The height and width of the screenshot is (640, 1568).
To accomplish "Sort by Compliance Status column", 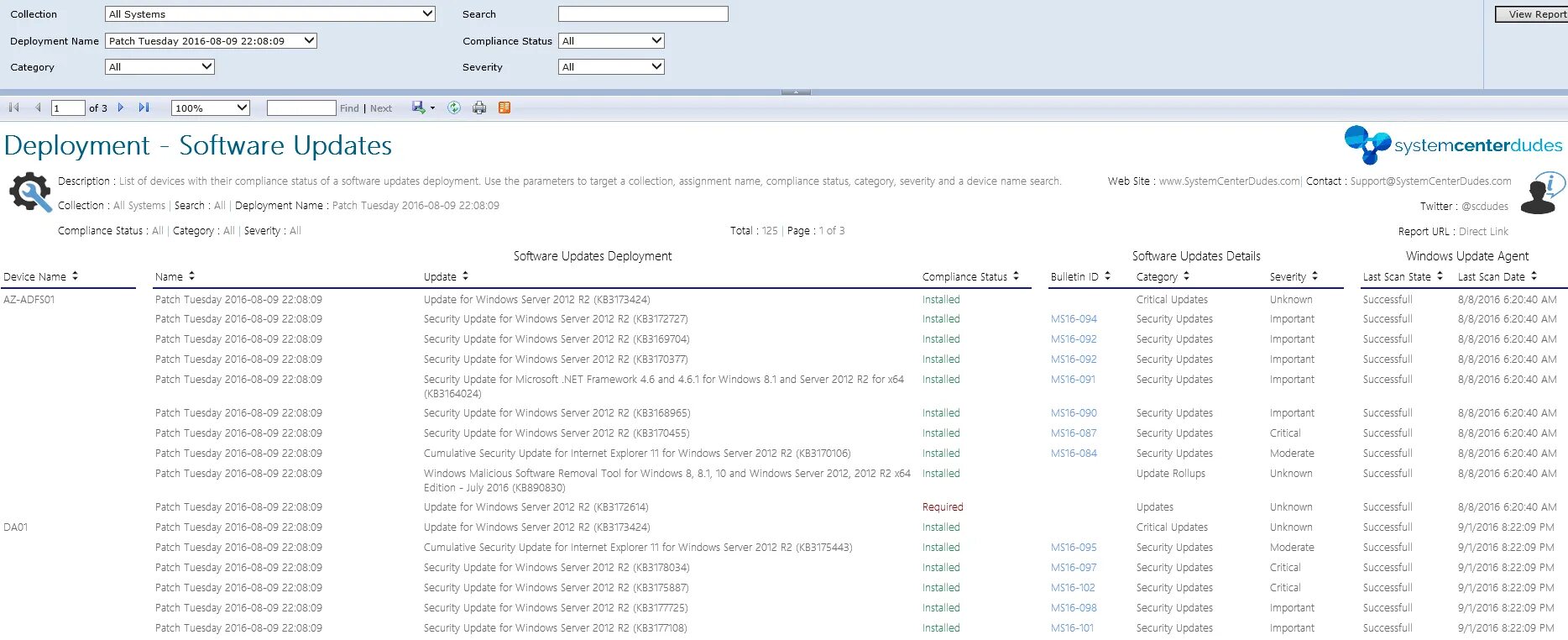I will (x=1016, y=275).
